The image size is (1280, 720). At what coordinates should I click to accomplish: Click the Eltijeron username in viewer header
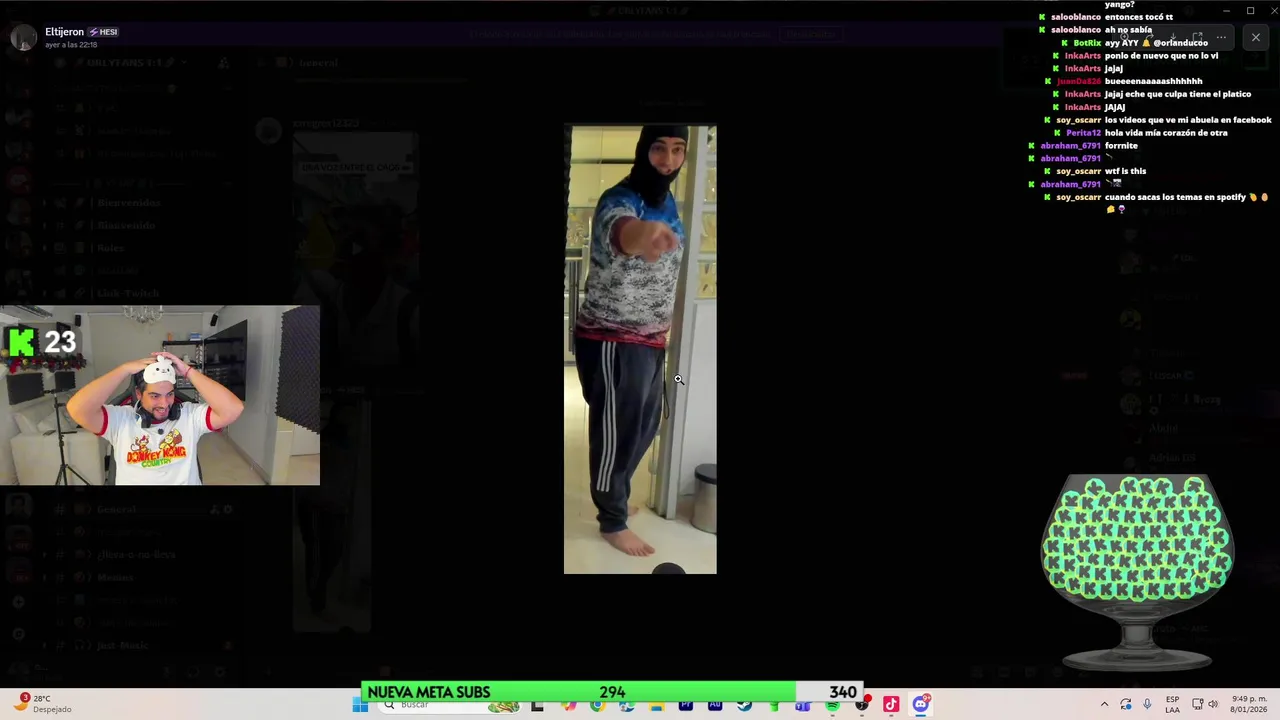click(64, 32)
